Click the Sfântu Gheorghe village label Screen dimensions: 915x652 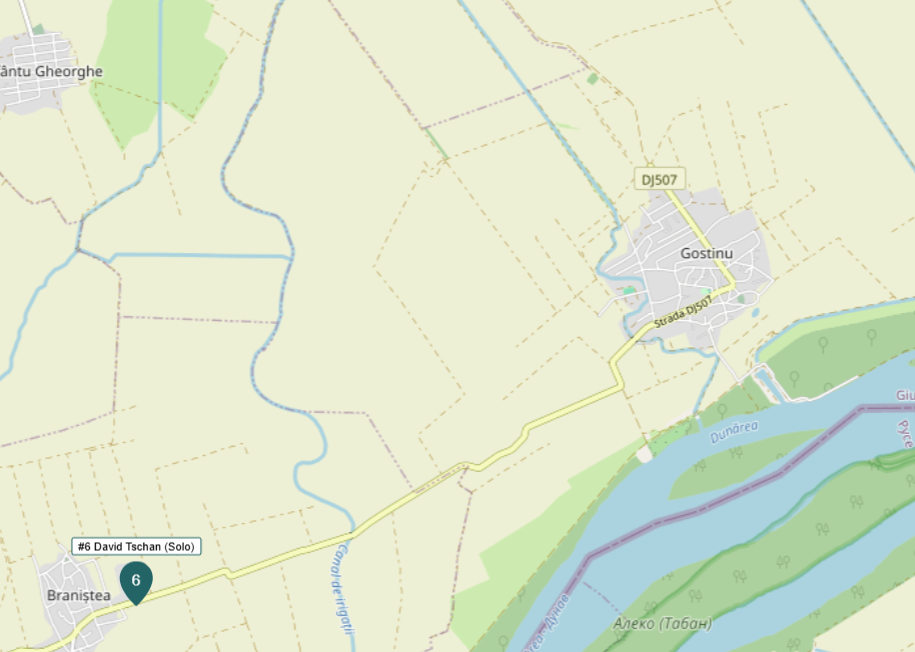pos(50,71)
